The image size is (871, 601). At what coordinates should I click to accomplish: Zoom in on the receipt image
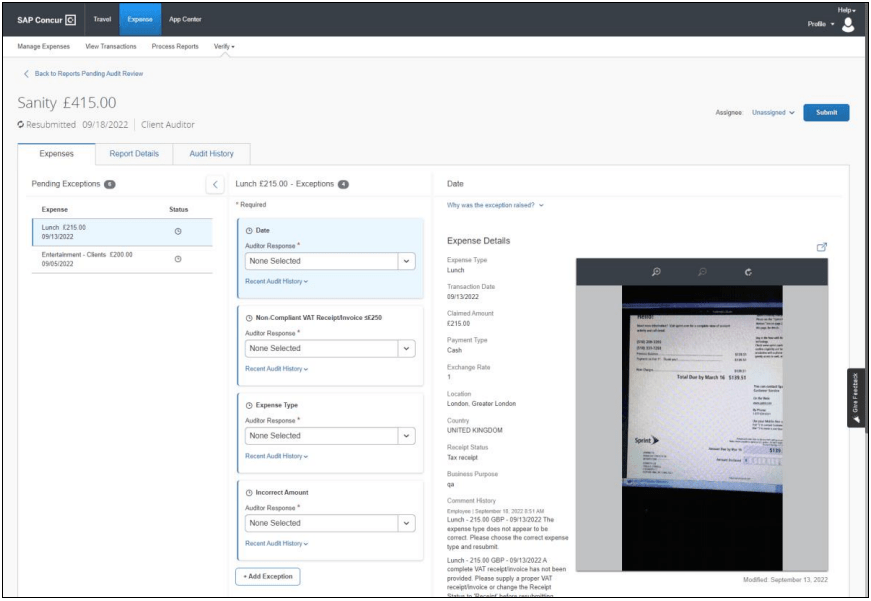tap(656, 272)
